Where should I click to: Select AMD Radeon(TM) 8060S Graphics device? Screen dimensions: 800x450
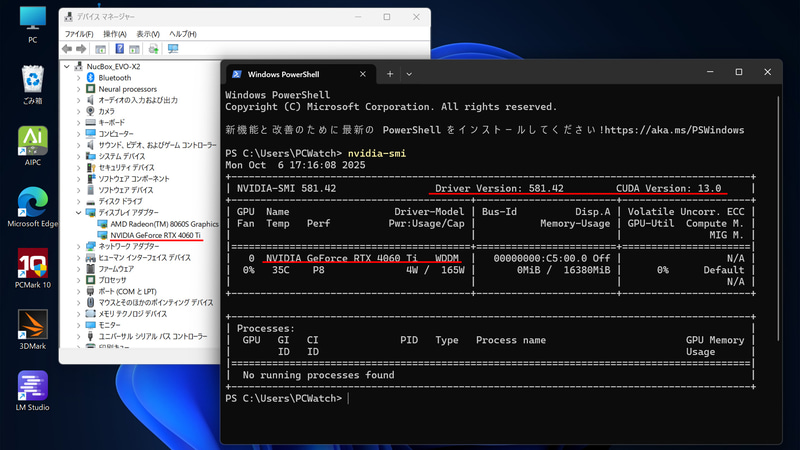click(164, 223)
